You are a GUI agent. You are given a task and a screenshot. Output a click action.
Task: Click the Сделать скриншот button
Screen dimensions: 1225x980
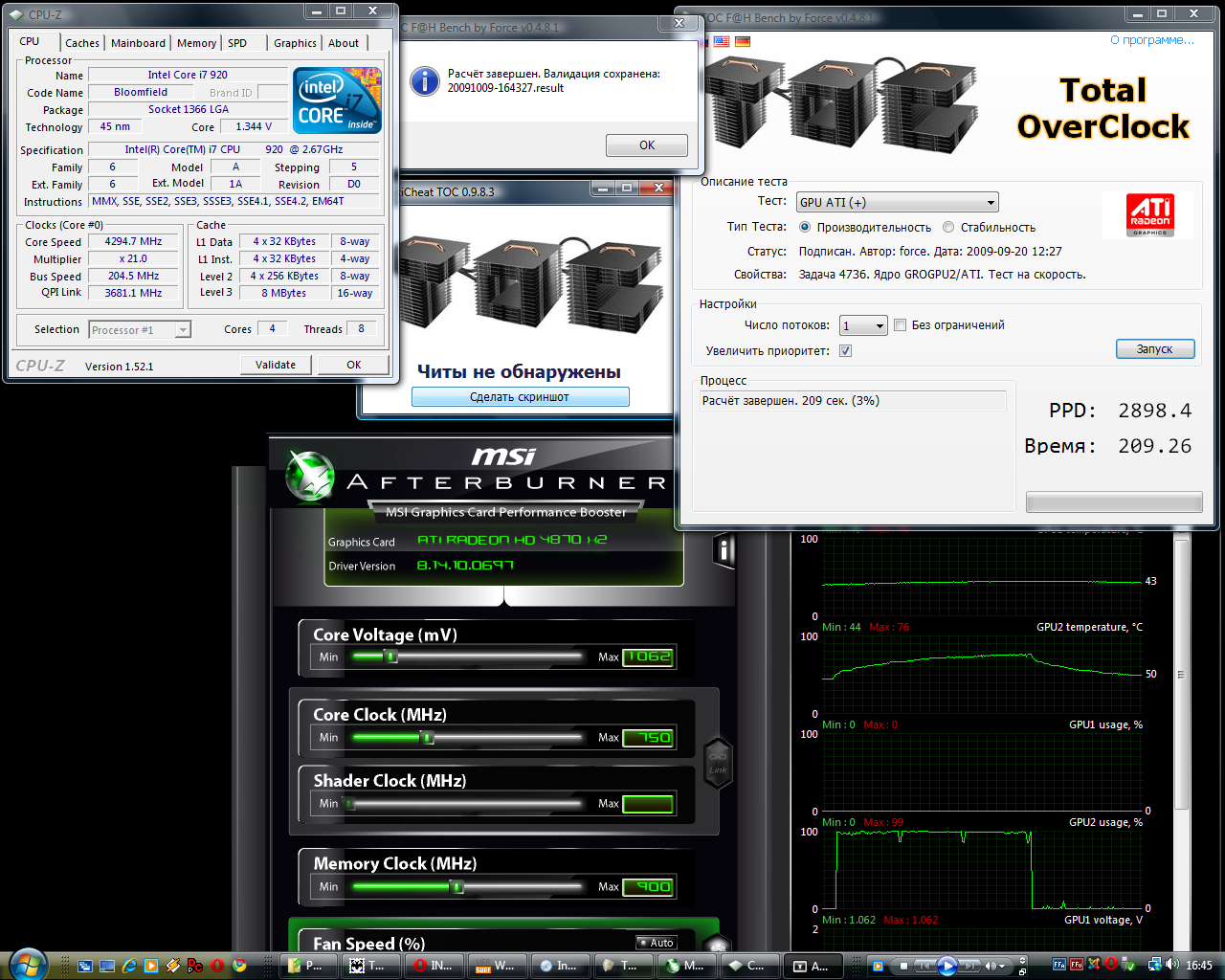point(520,397)
